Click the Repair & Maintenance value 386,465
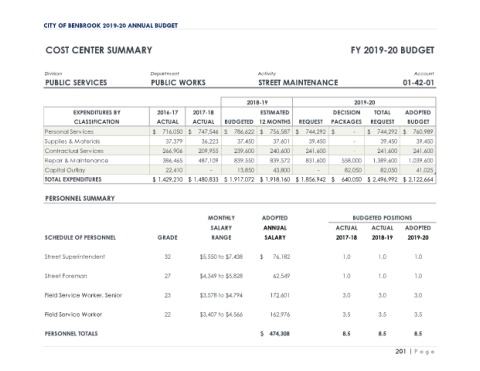Screen dimensions: 480x371 [172, 161]
